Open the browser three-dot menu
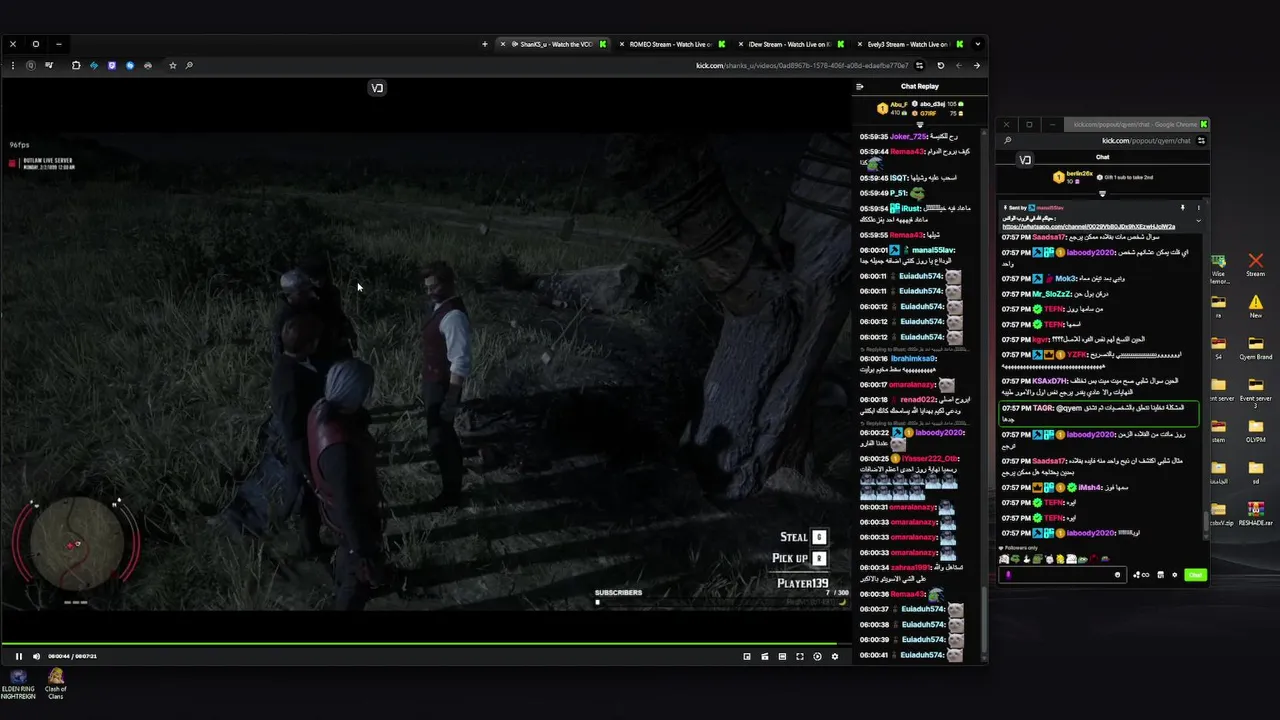Screen dimensions: 1280x720 click(12, 66)
